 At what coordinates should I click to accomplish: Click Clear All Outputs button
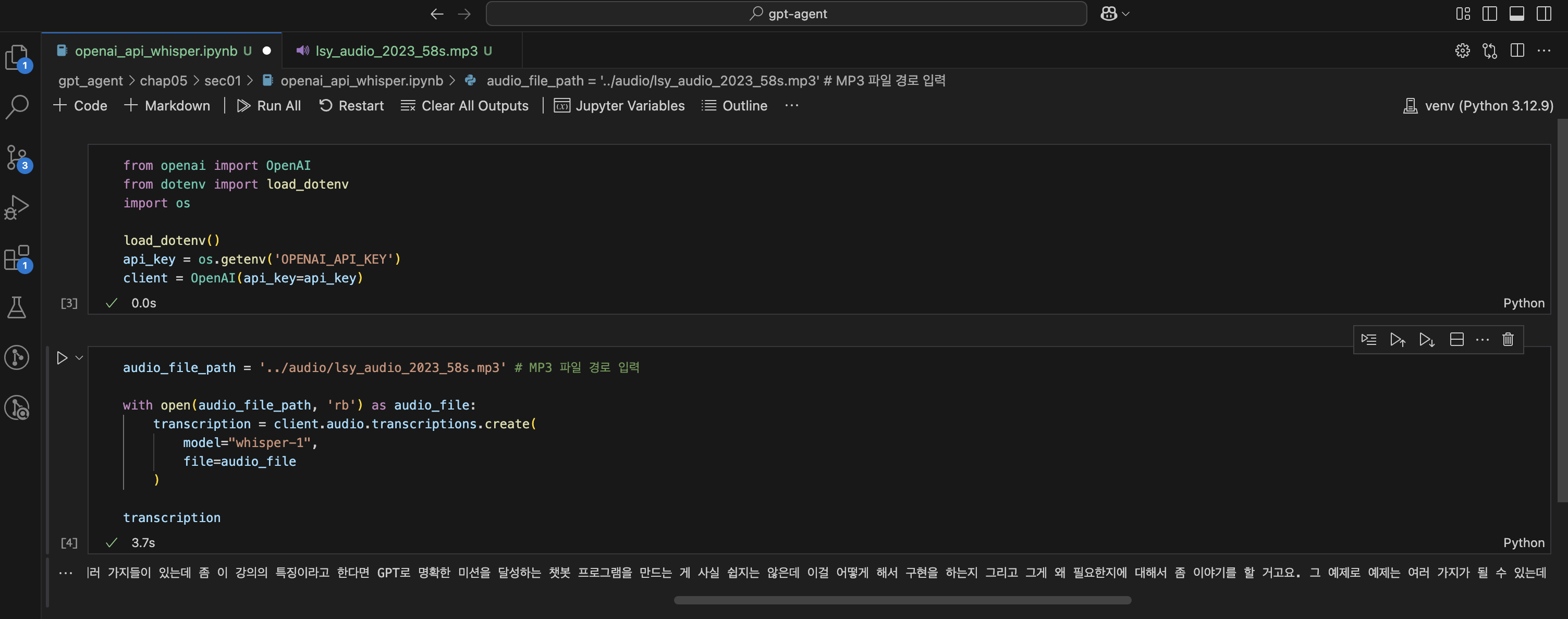[x=464, y=106]
